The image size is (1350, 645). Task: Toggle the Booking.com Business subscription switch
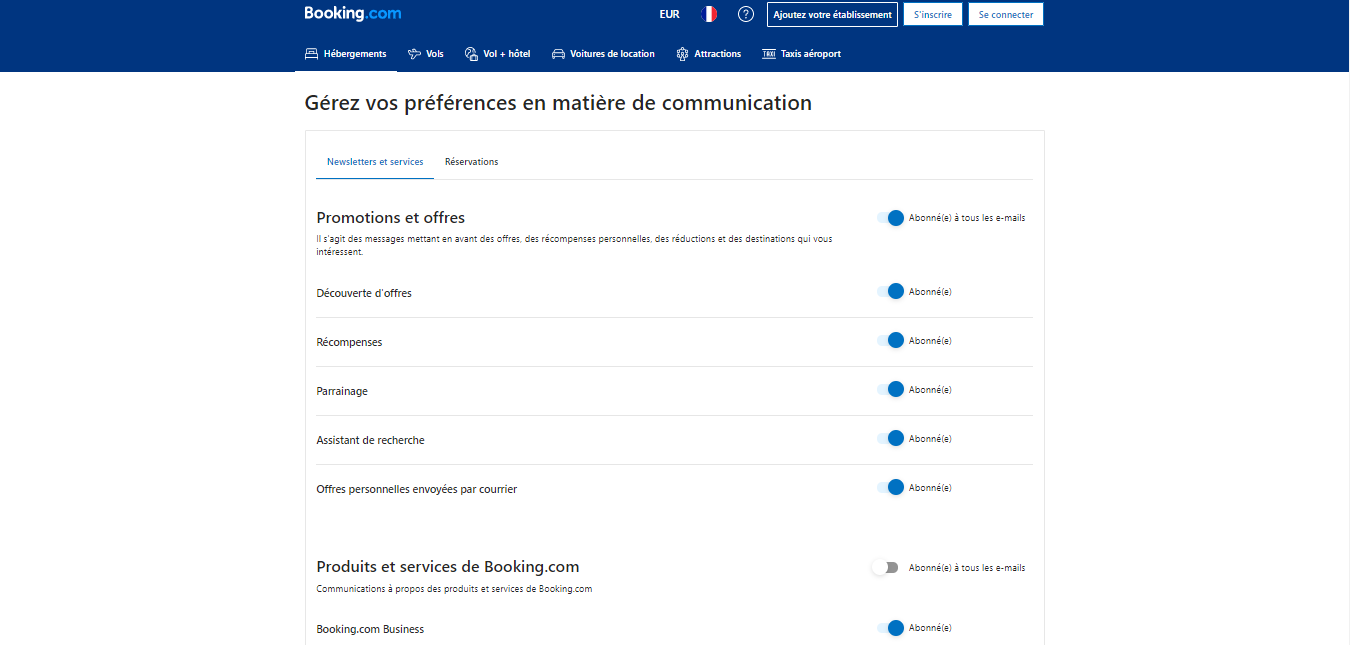[x=891, y=628]
